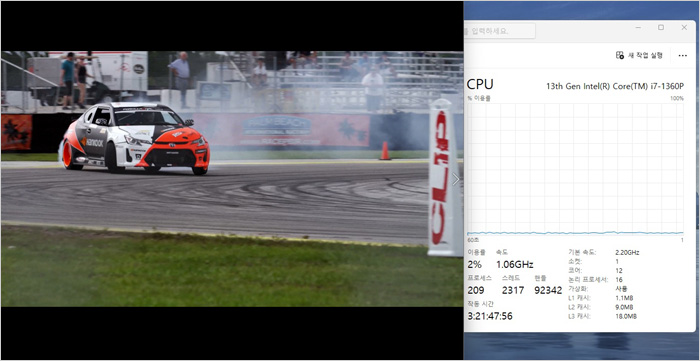Click the uptime value 3:21:47:56

pos(490,316)
